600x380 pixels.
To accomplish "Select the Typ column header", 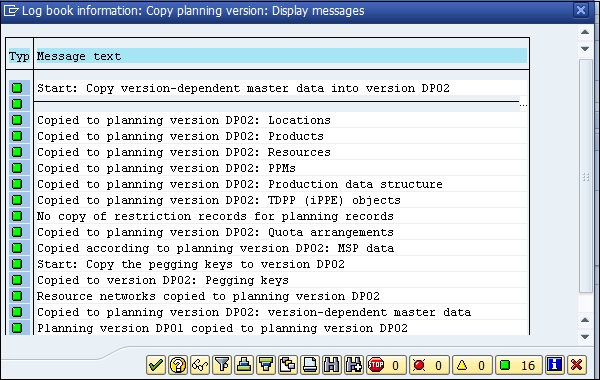I will tap(19, 56).
